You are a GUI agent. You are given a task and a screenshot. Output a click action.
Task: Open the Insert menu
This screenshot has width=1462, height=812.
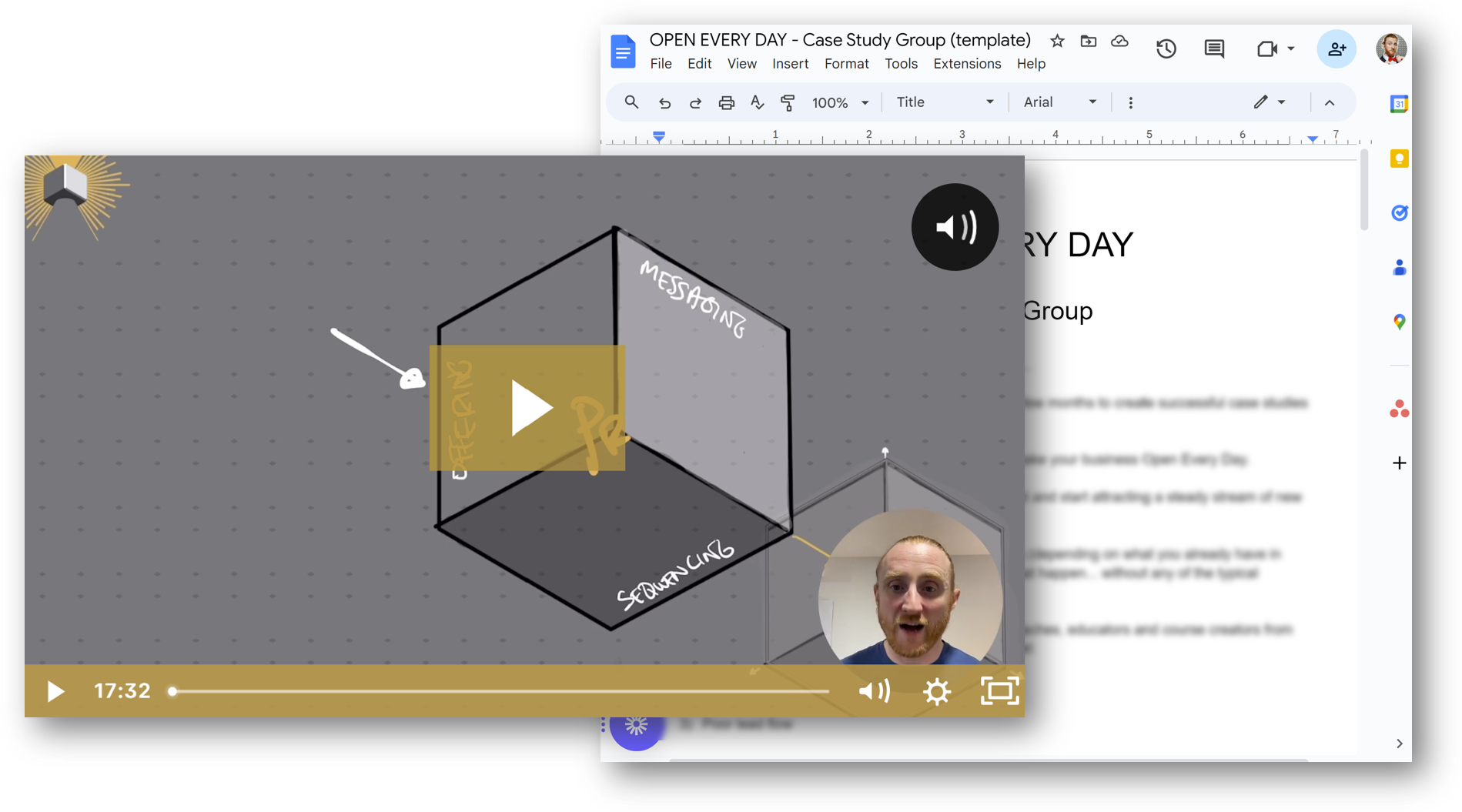[x=790, y=64]
